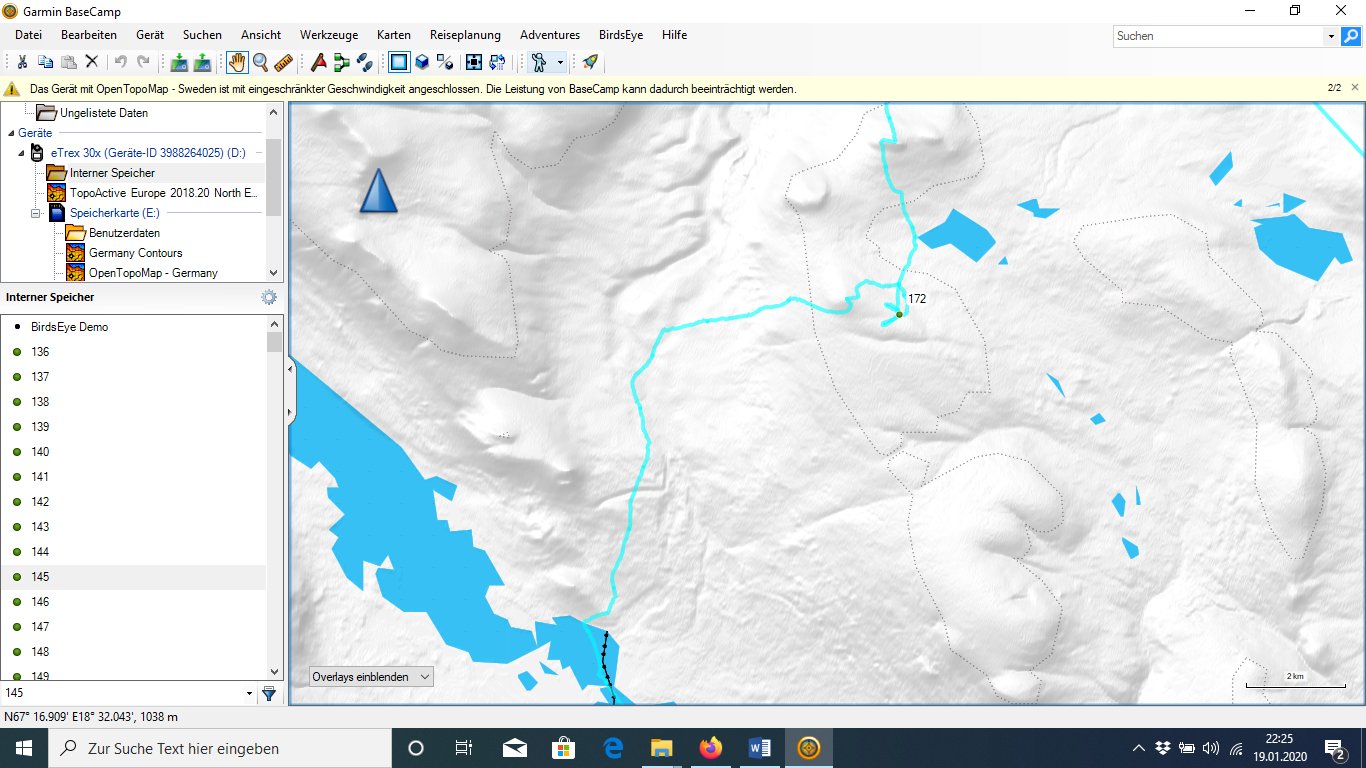Click the Paste toolbar icon
The width and height of the screenshot is (1366, 768).
[68, 62]
